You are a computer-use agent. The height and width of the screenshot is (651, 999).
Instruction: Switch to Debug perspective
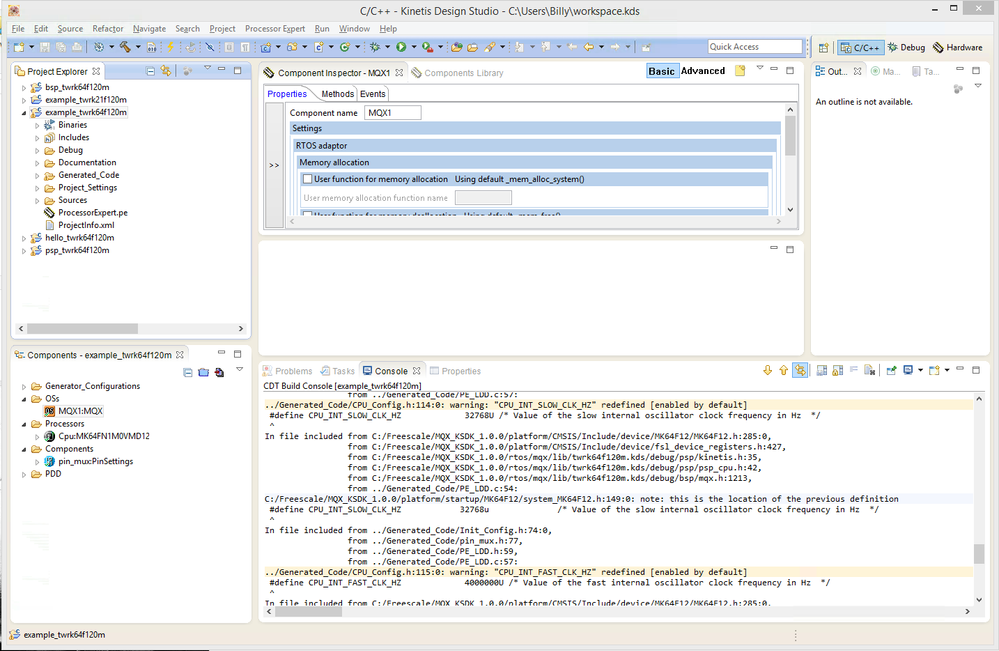906,48
